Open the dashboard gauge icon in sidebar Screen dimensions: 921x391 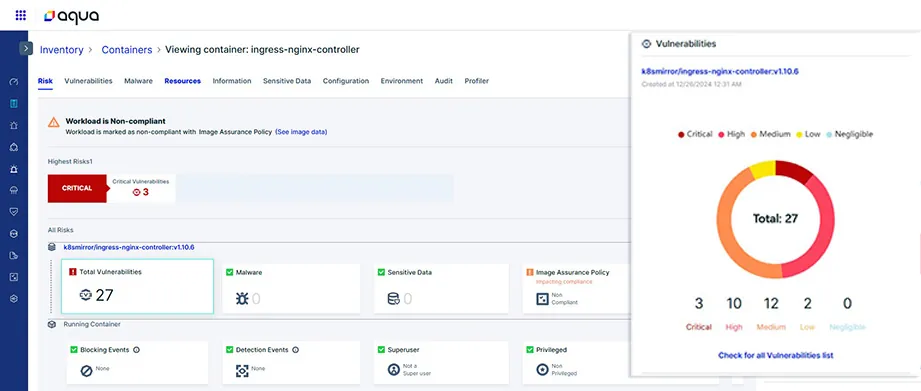point(14,82)
